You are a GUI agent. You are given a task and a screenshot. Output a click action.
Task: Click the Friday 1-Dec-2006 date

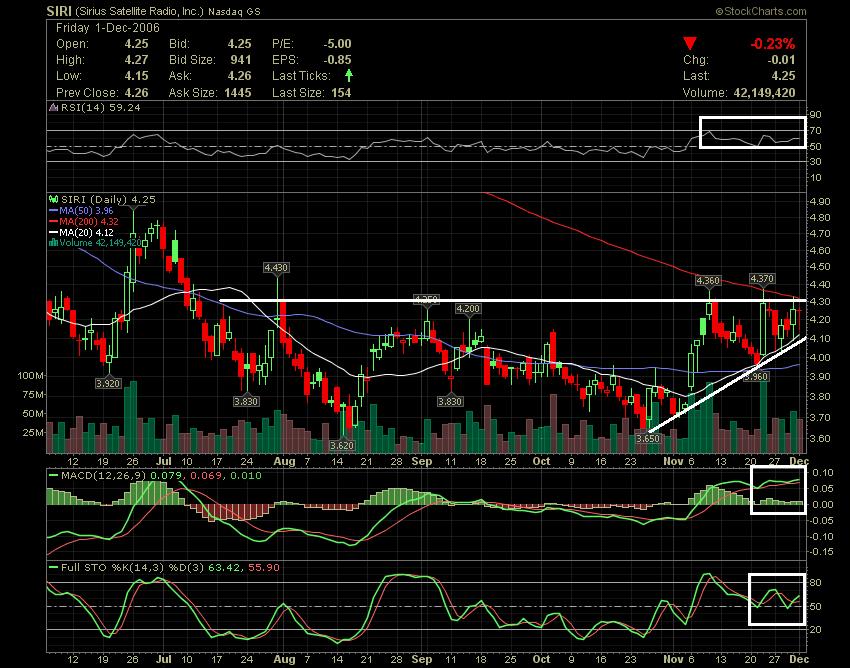tap(108, 28)
